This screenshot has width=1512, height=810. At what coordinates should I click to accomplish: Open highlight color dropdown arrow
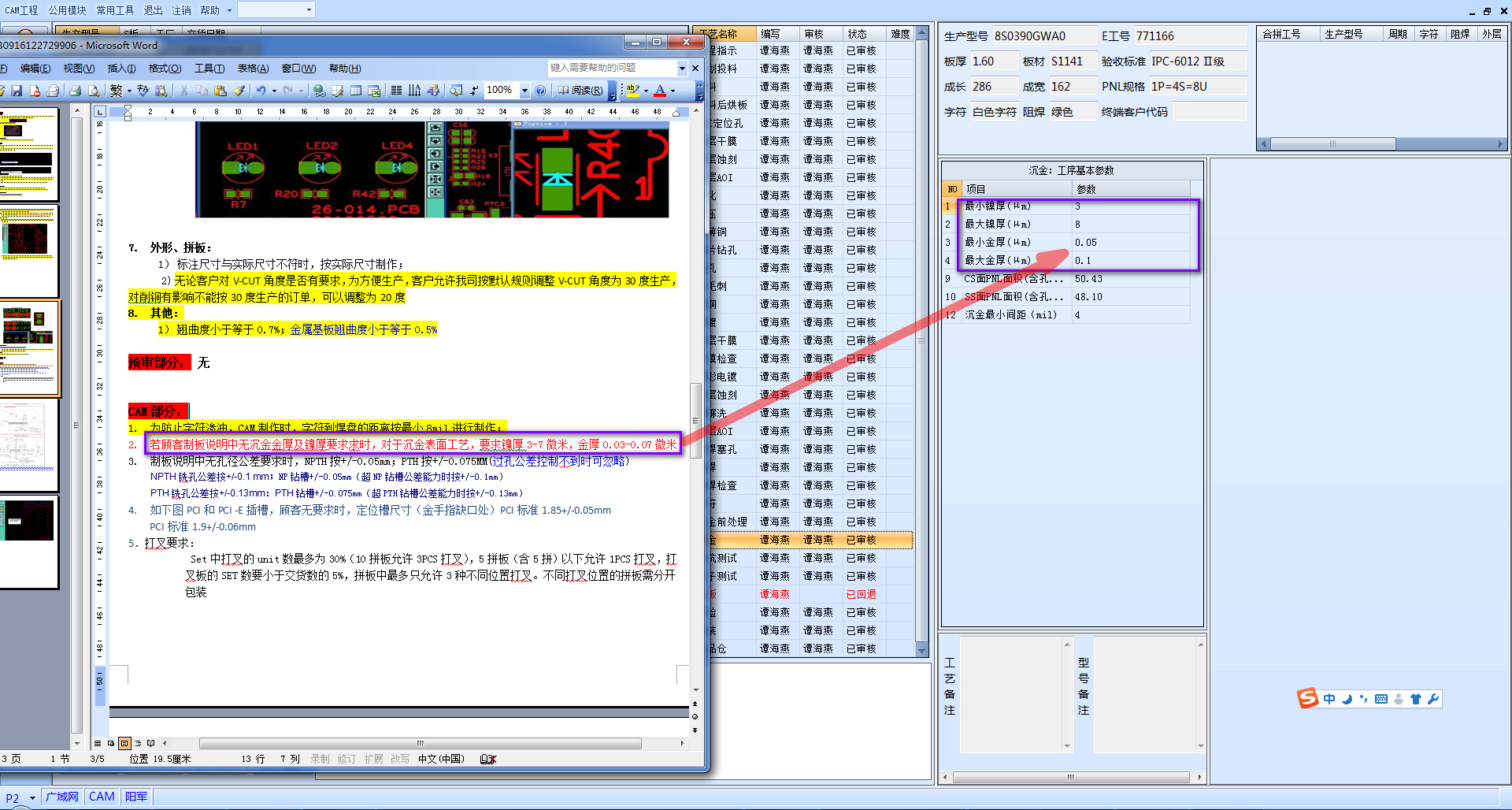[x=646, y=91]
